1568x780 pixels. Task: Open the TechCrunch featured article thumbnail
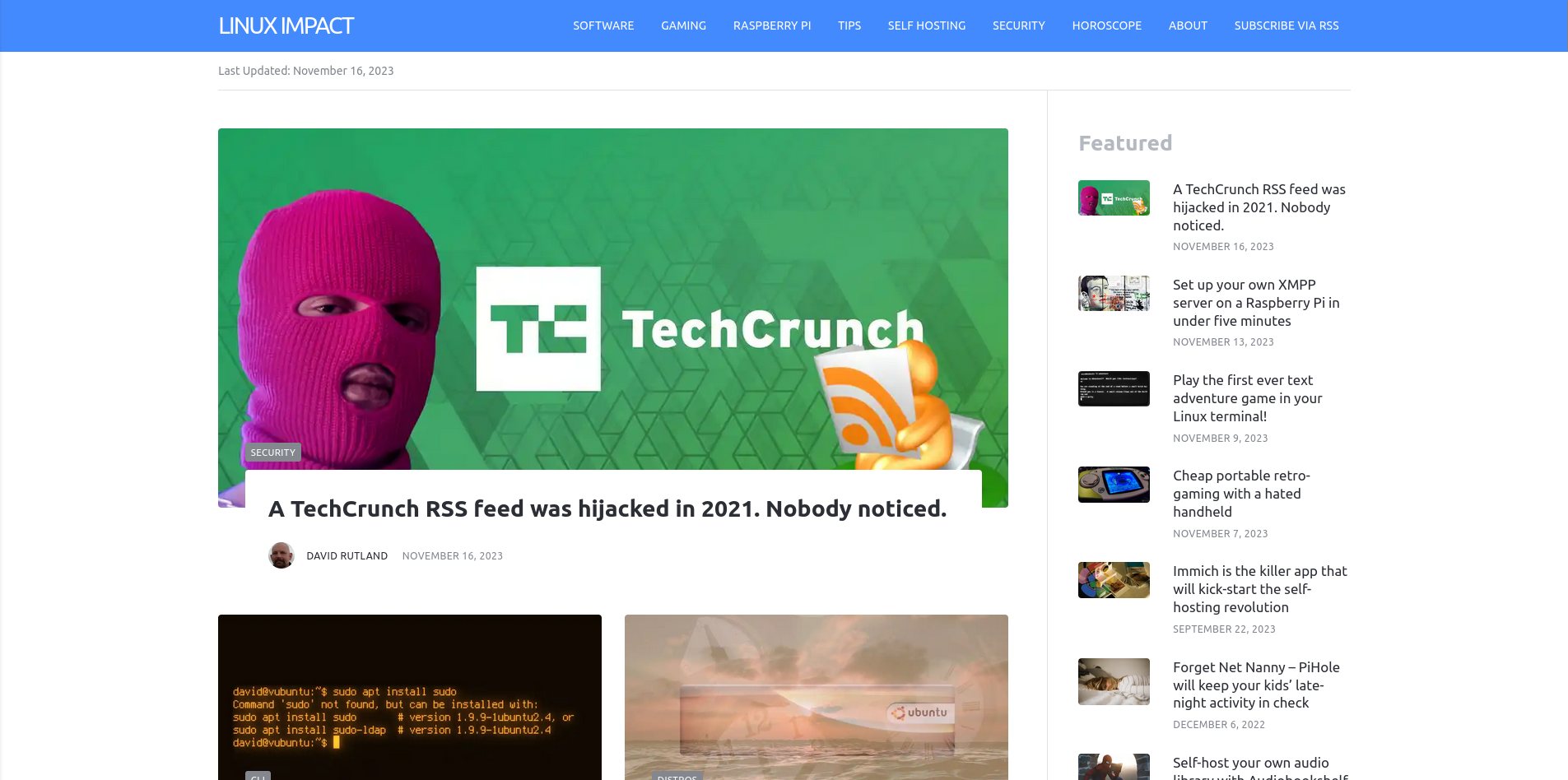(x=1114, y=197)
